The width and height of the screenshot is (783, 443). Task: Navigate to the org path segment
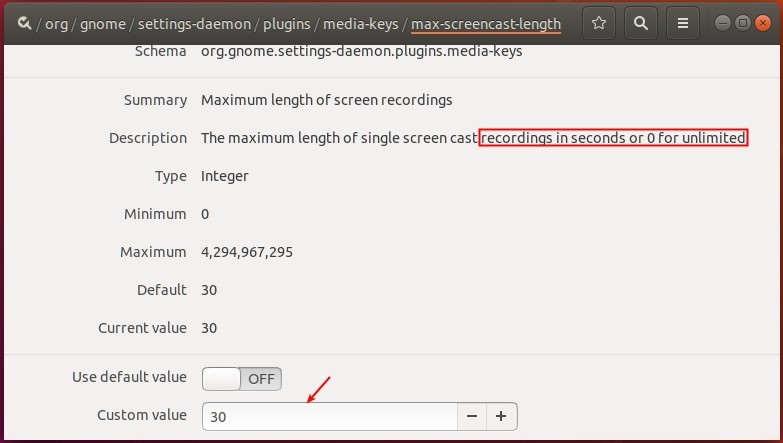point(56,24)
